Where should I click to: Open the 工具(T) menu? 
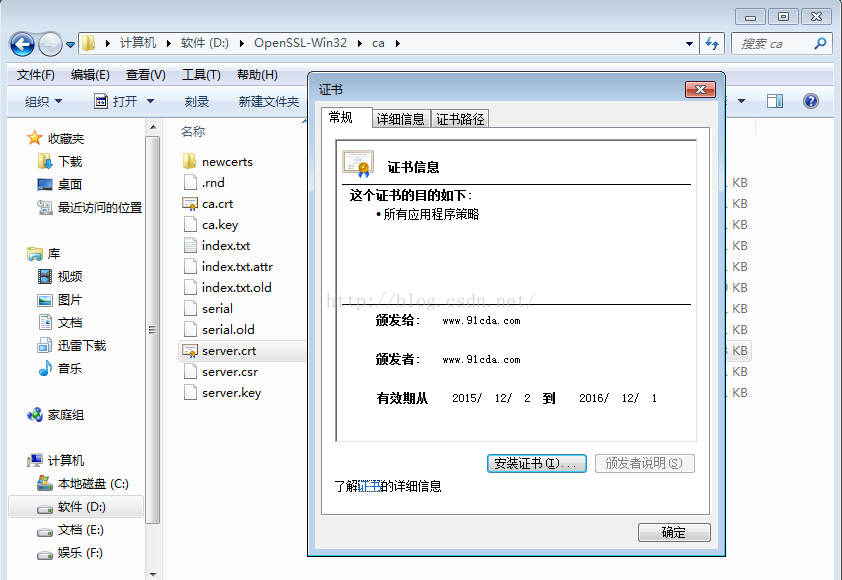point(201,75)
